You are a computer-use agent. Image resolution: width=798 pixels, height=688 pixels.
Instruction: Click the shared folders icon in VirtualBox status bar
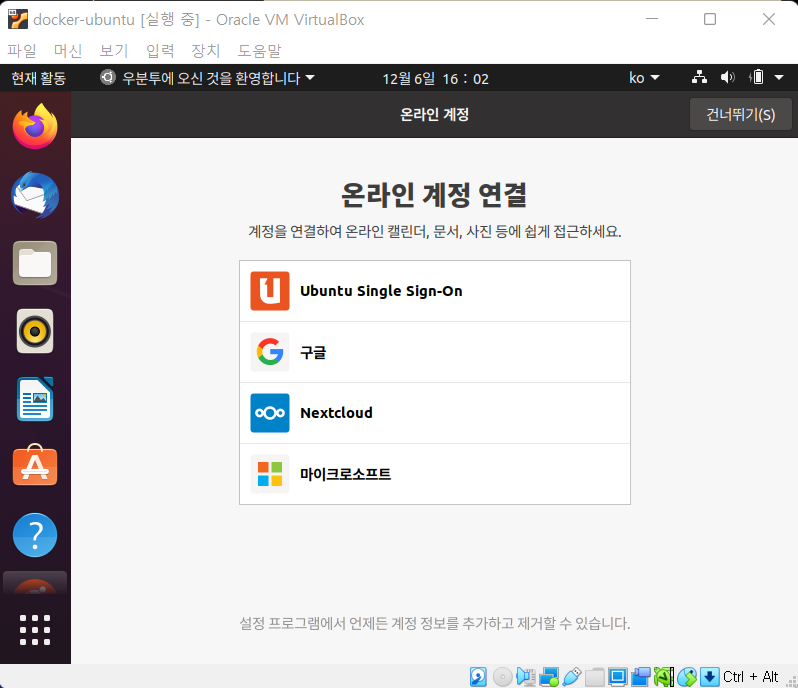pos(594,677)
